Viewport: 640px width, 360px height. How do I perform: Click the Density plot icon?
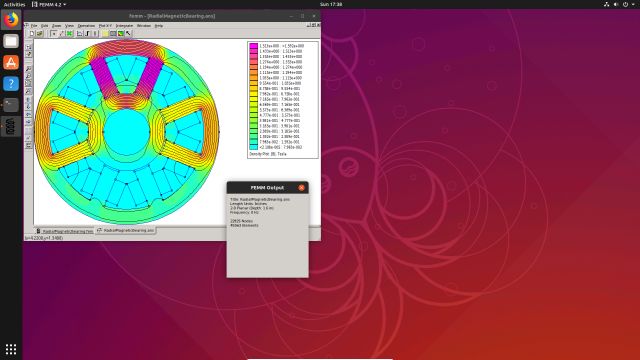coord(113,33)
